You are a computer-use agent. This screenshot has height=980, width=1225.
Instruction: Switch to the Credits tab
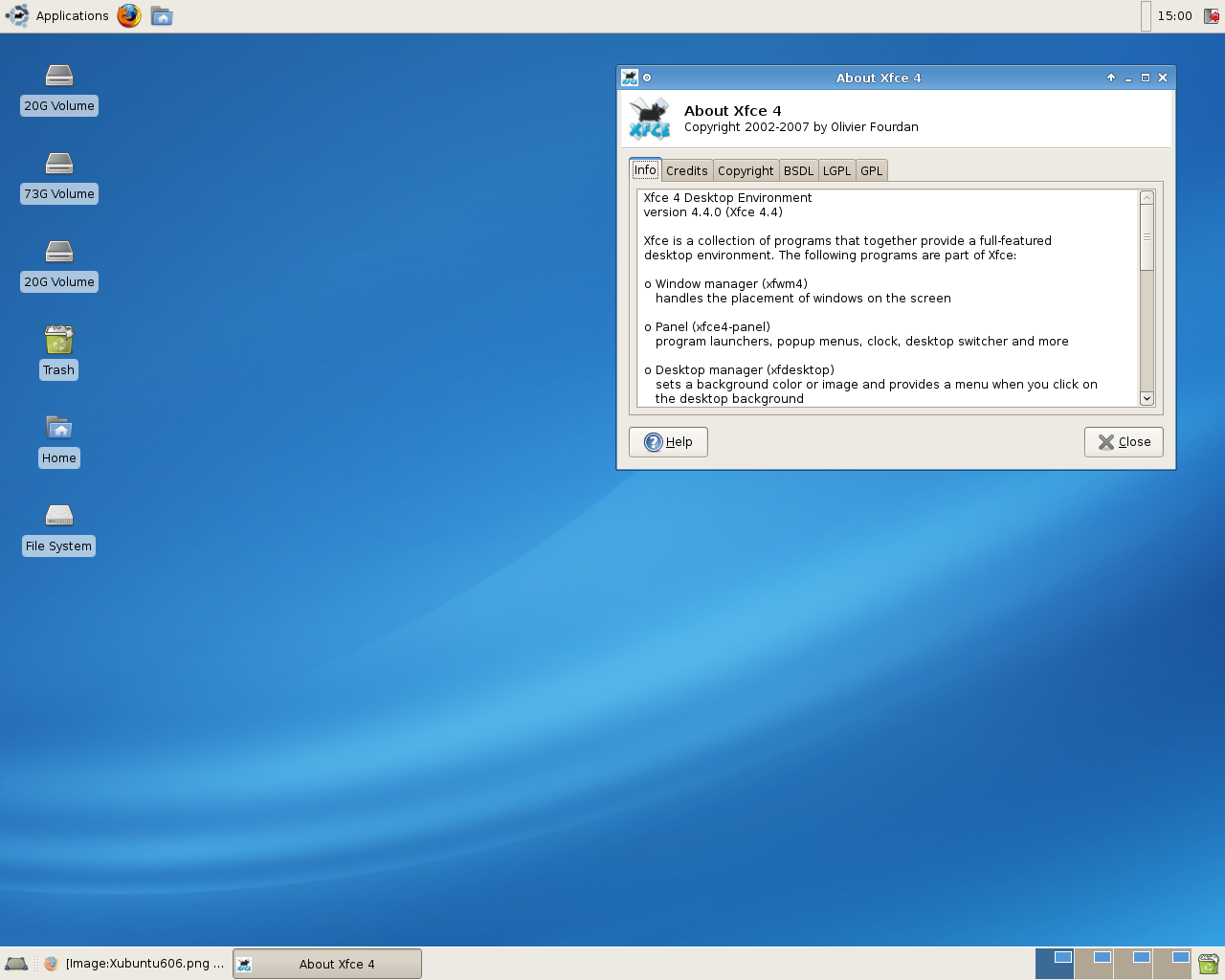(x=686, y=171)
